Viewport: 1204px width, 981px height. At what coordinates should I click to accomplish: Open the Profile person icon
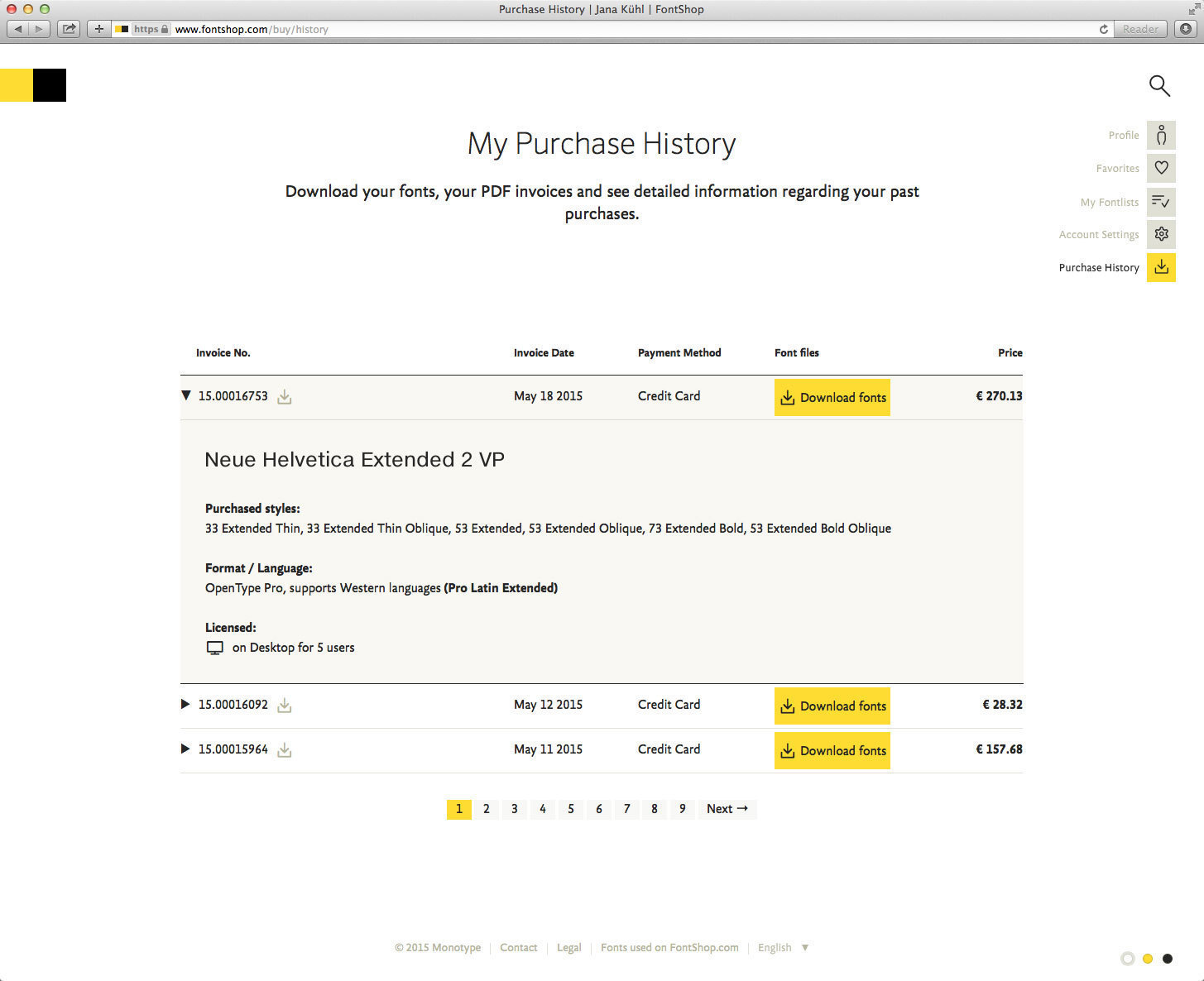(1161, 135)
